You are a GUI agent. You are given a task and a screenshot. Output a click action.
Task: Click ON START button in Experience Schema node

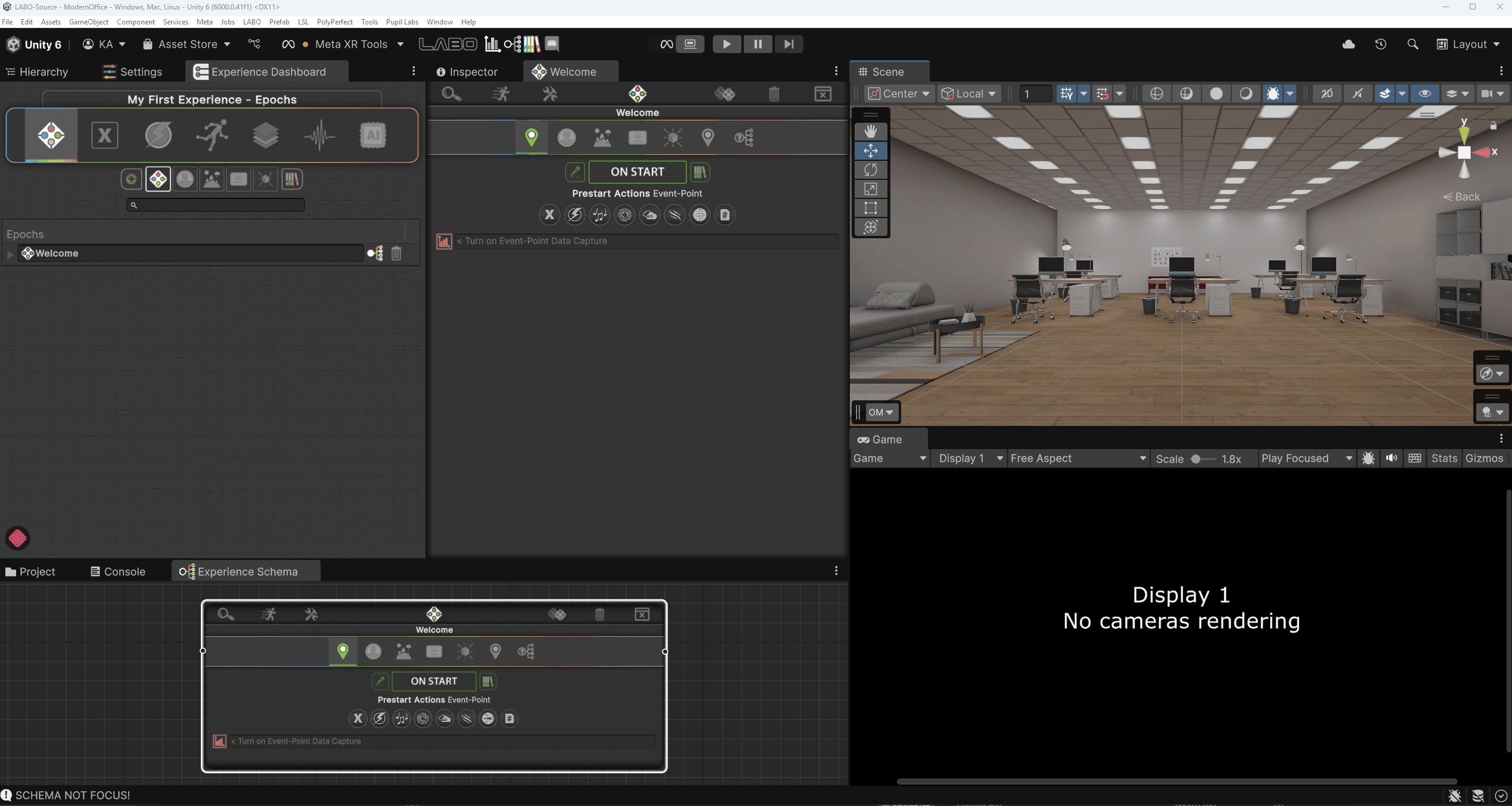tap(434, 681)
